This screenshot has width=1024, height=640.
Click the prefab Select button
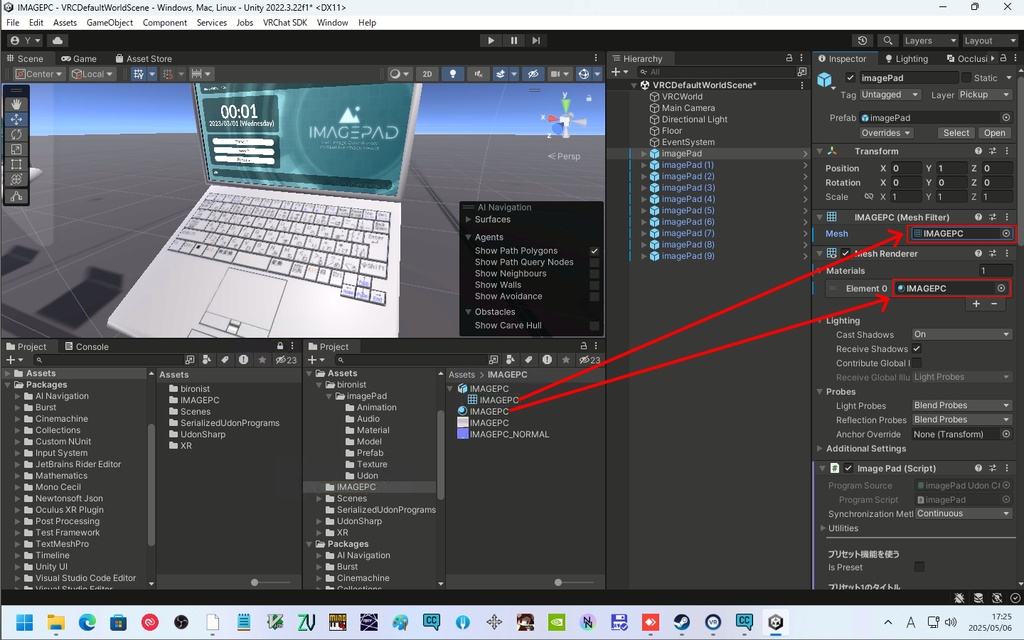click(x=956, y=133)
